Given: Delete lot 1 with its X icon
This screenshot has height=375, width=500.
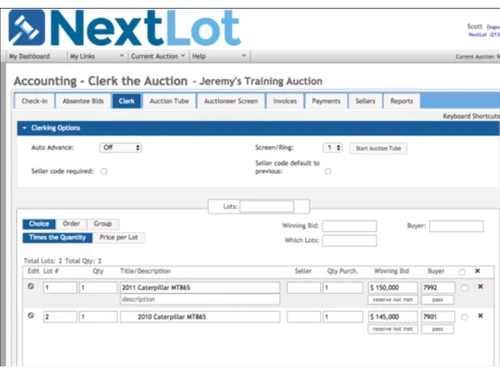Looking at the screenshot, I should click(x=480, y=286).
